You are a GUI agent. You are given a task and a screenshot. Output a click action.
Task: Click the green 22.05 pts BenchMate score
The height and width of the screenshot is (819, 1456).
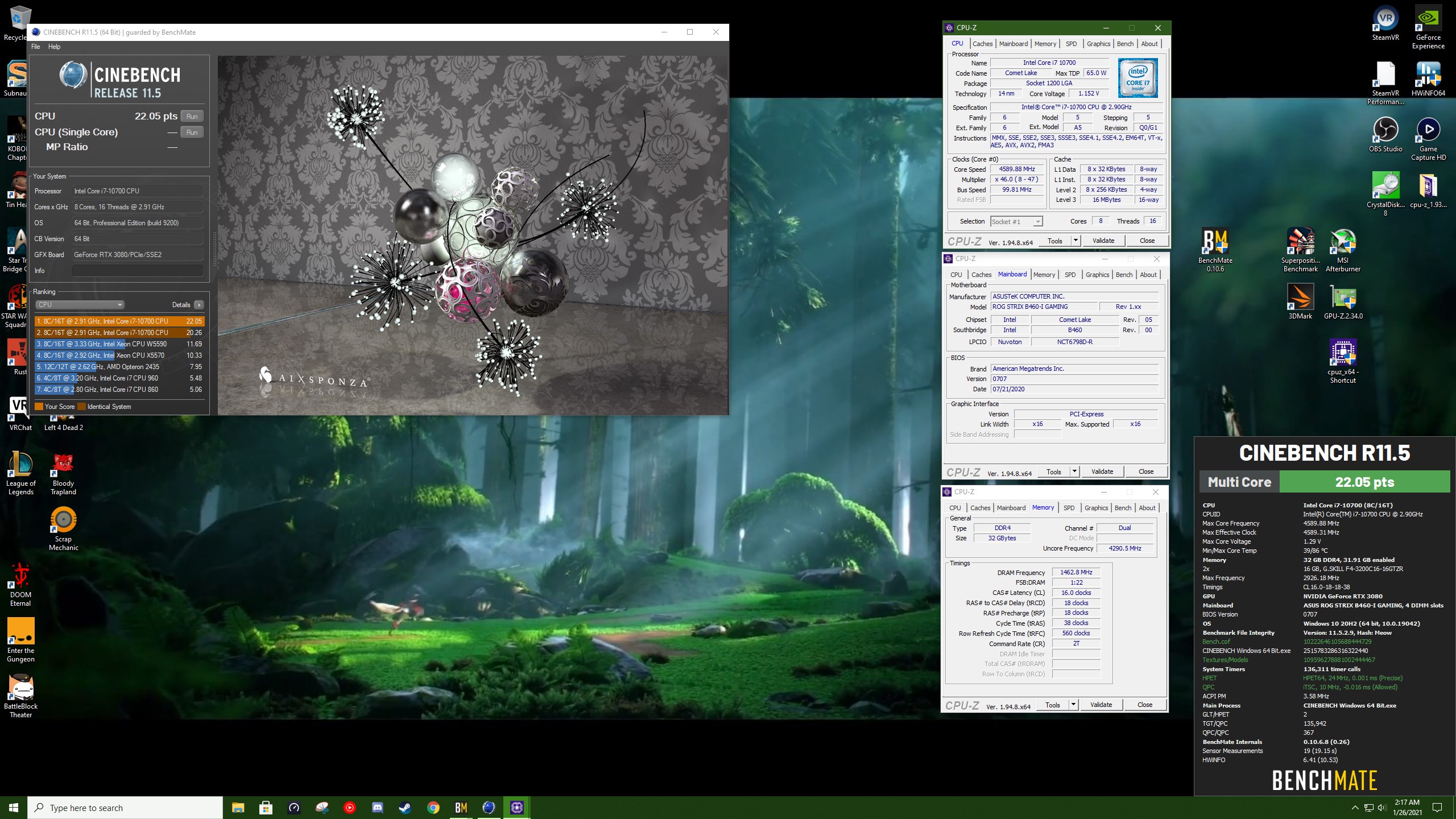tap(1364, 482)
